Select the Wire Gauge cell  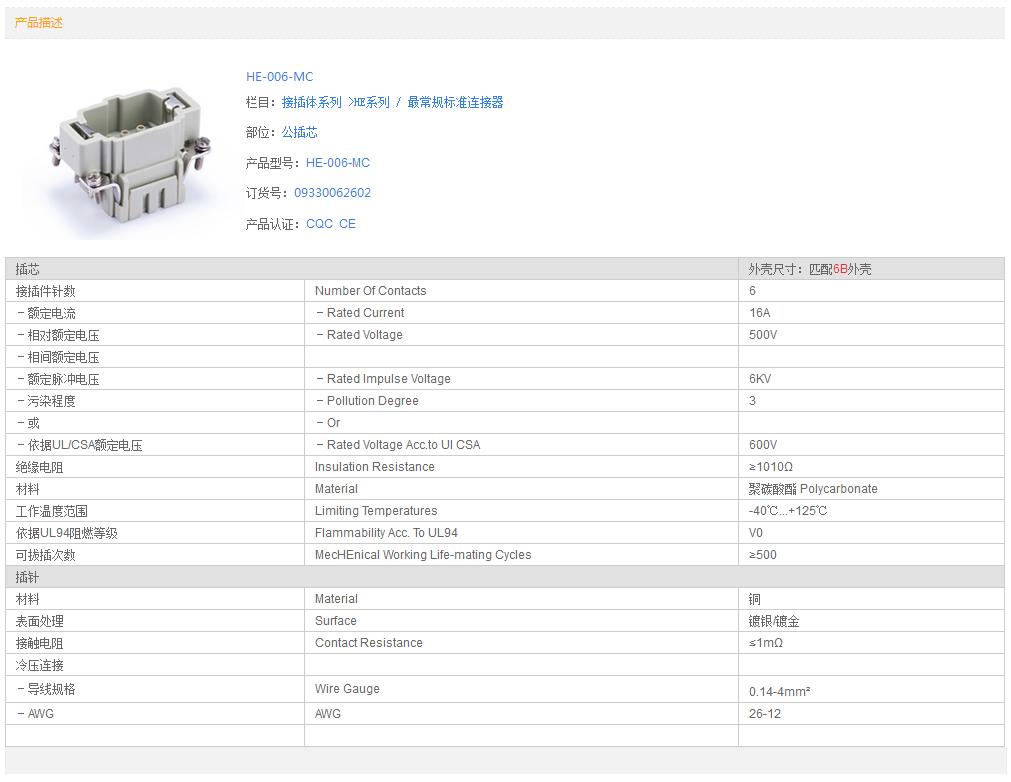pos(347,689)
